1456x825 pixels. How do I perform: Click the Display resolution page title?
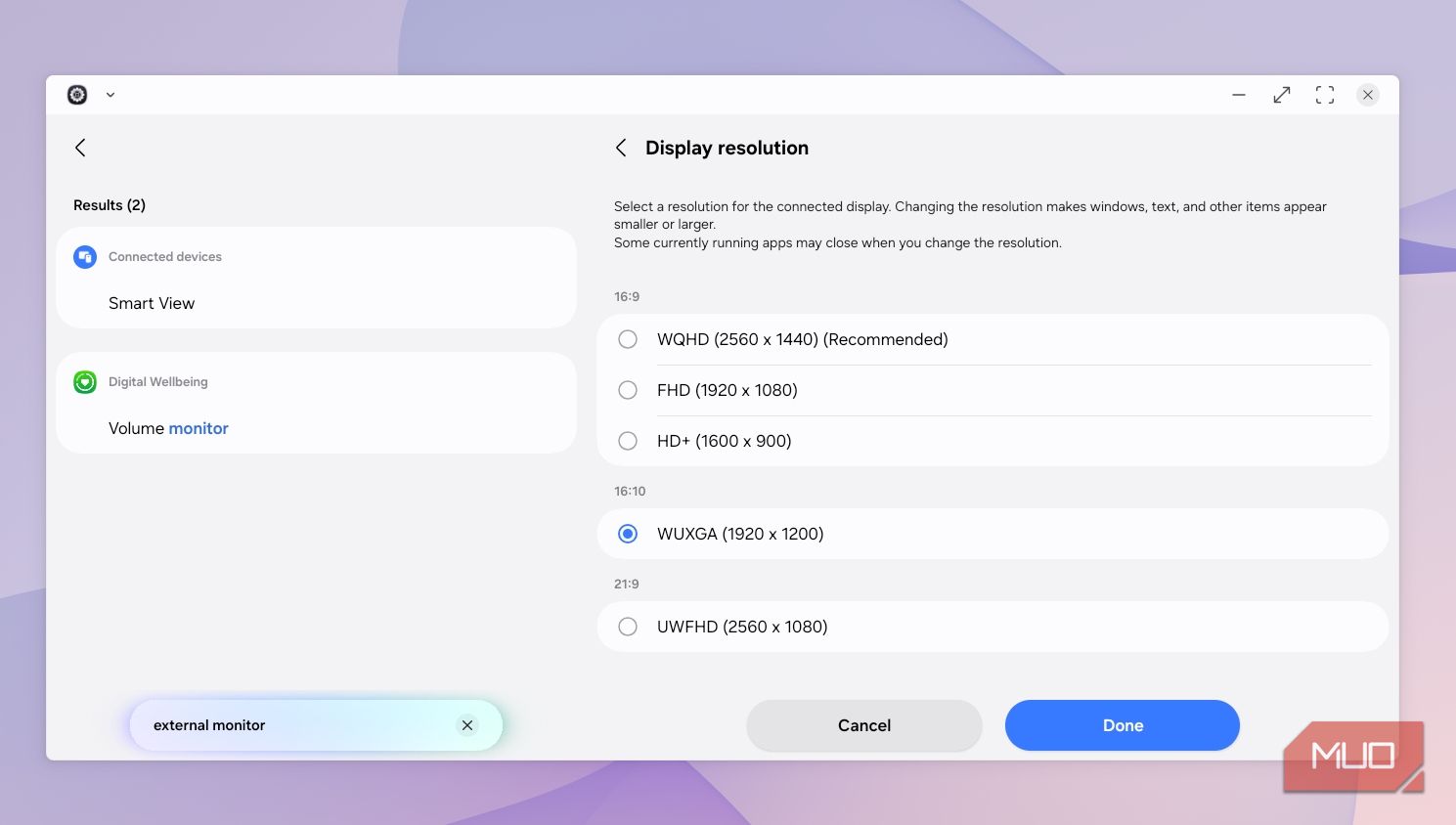point(727,148)
